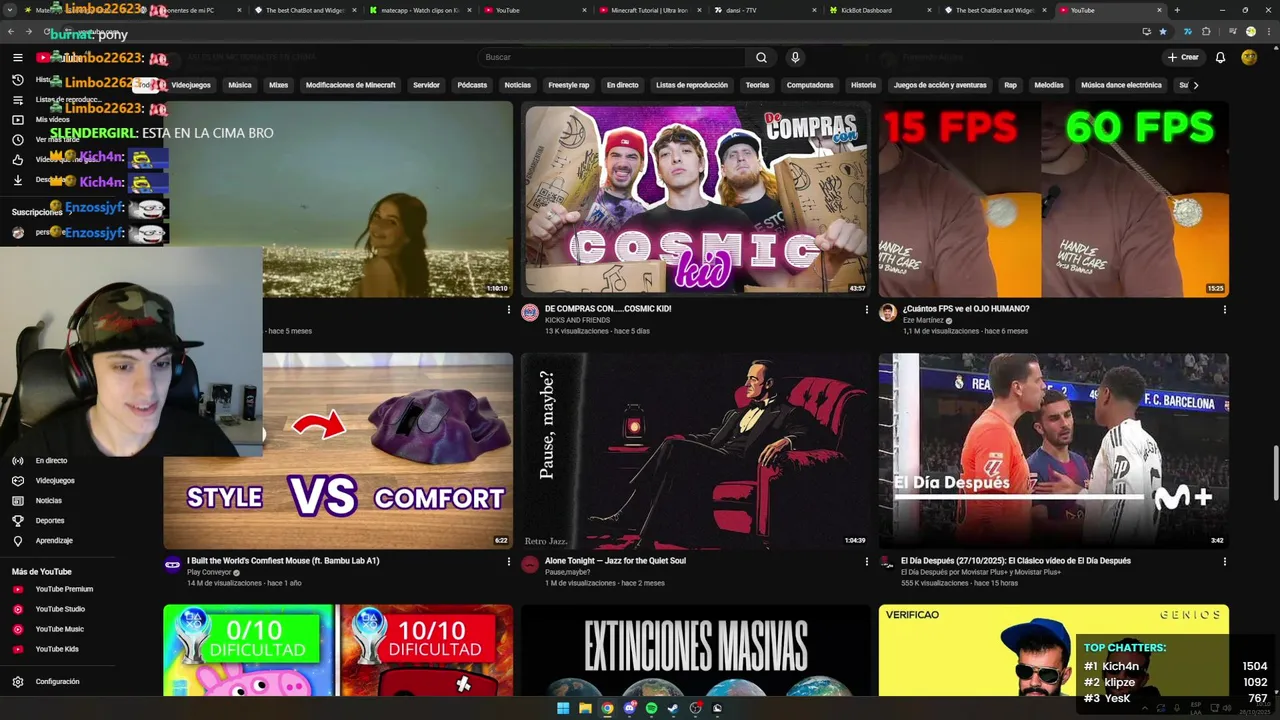Show more chips with right chevron arrow
This screenshot has height=720, width=1280.
tap(1195, 85)
